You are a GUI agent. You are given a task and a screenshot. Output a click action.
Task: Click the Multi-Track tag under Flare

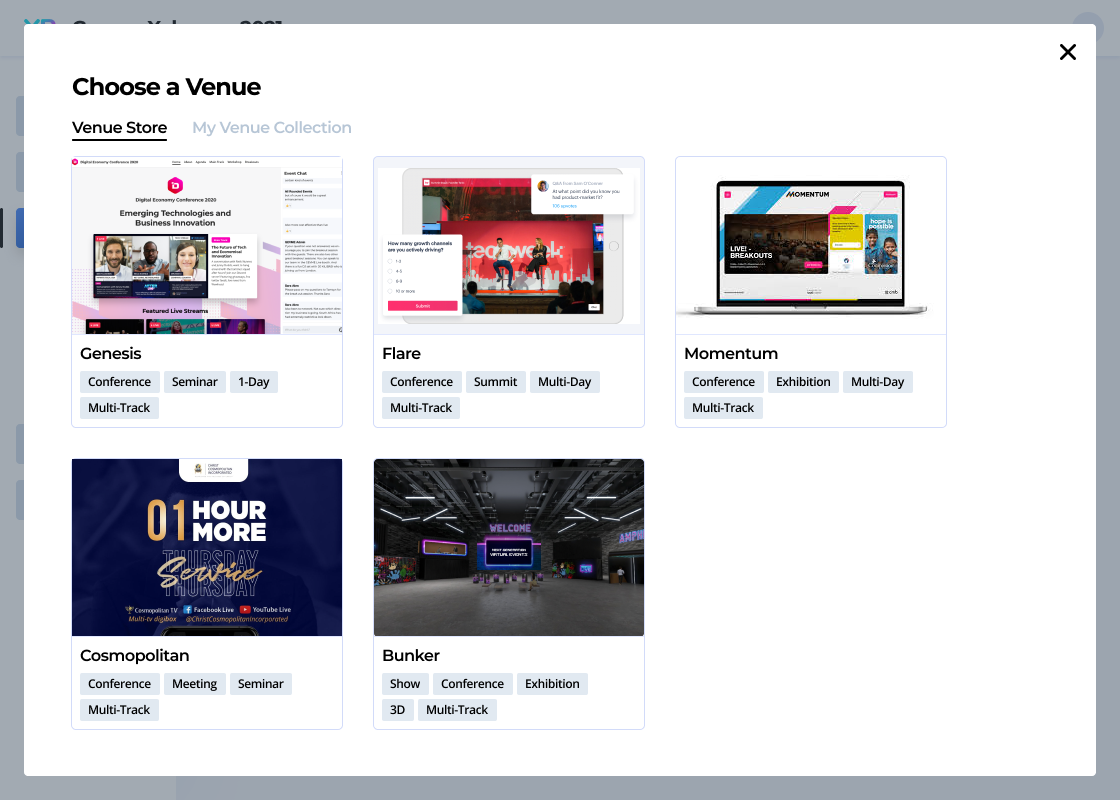pyautogui.click(x=420, y=407)
